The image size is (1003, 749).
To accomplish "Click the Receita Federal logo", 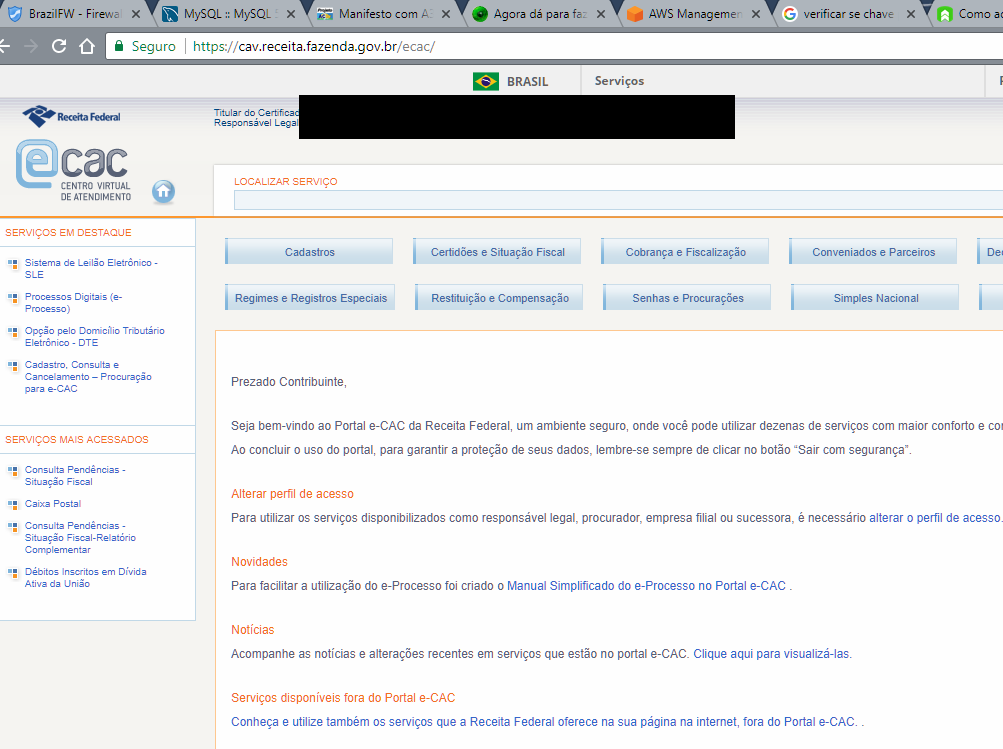I will 72,116.
